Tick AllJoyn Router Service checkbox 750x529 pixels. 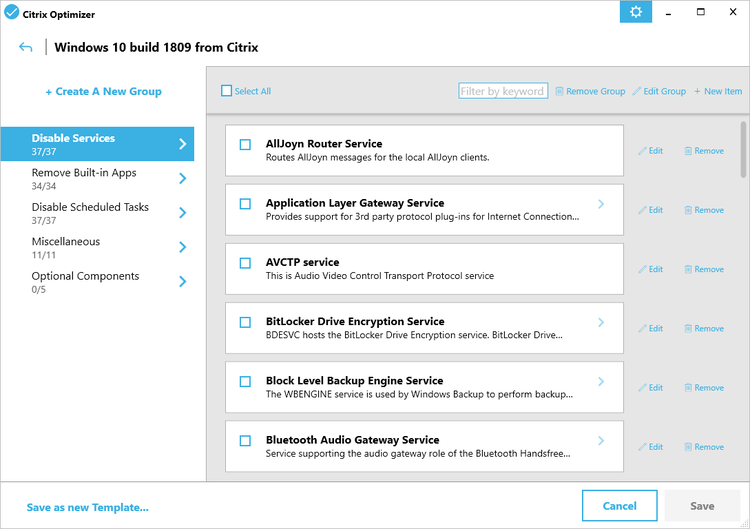(245, 144)
